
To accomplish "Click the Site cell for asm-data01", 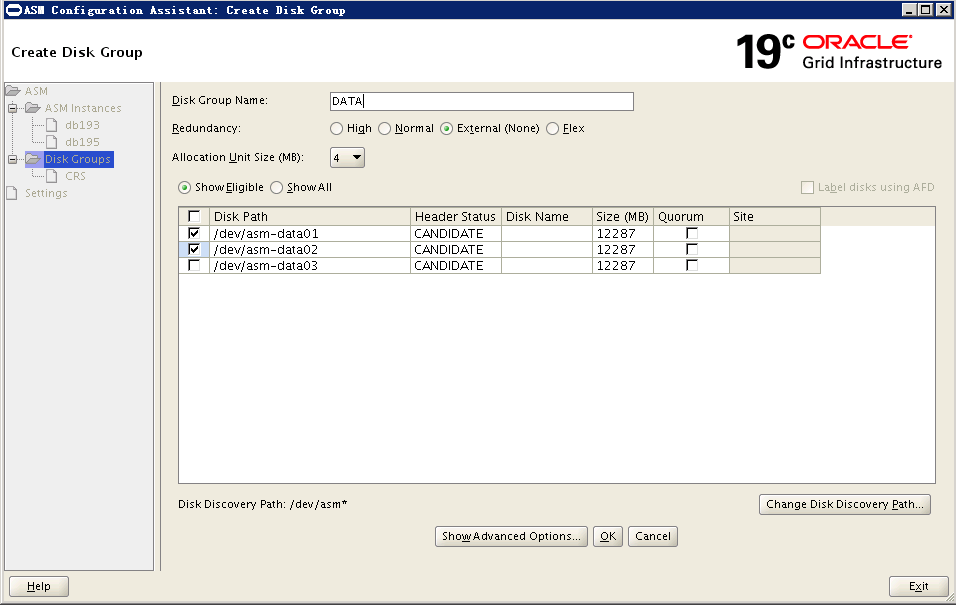I will click(x=774, y=234).
